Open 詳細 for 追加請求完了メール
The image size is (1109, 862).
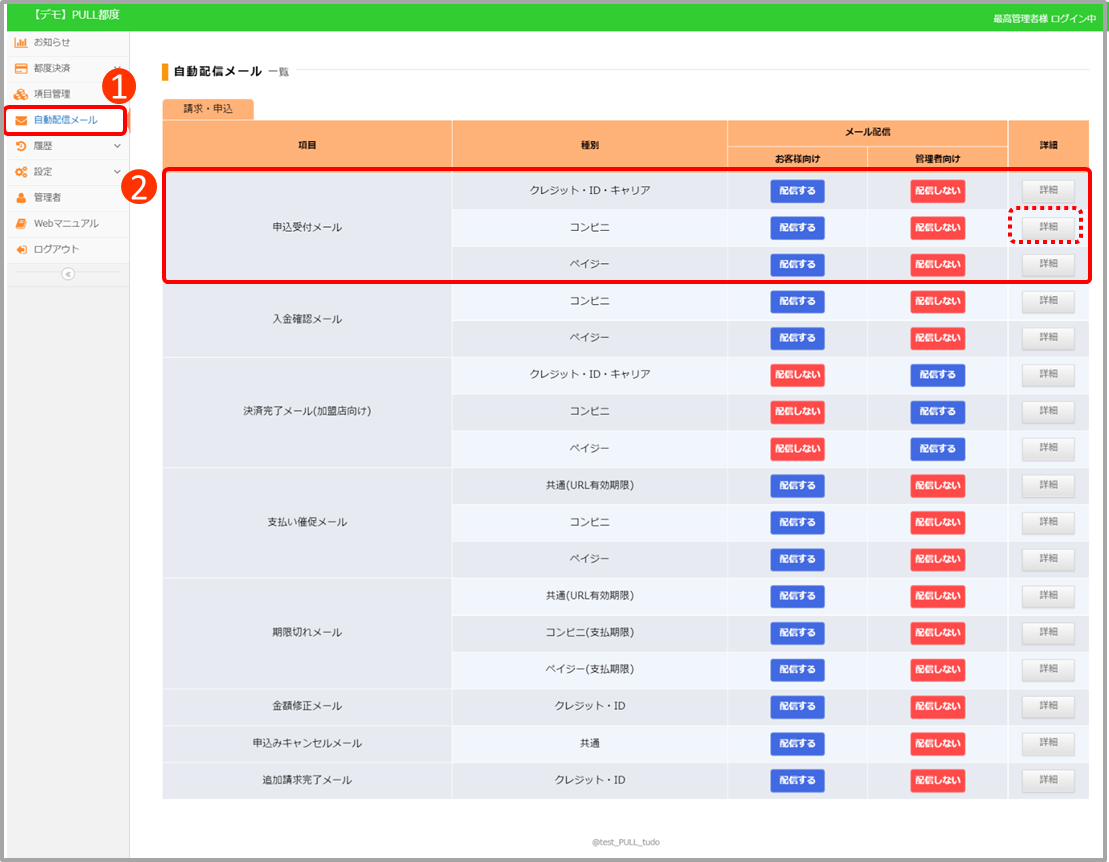pyautogui.click(x=1047, y=780)
